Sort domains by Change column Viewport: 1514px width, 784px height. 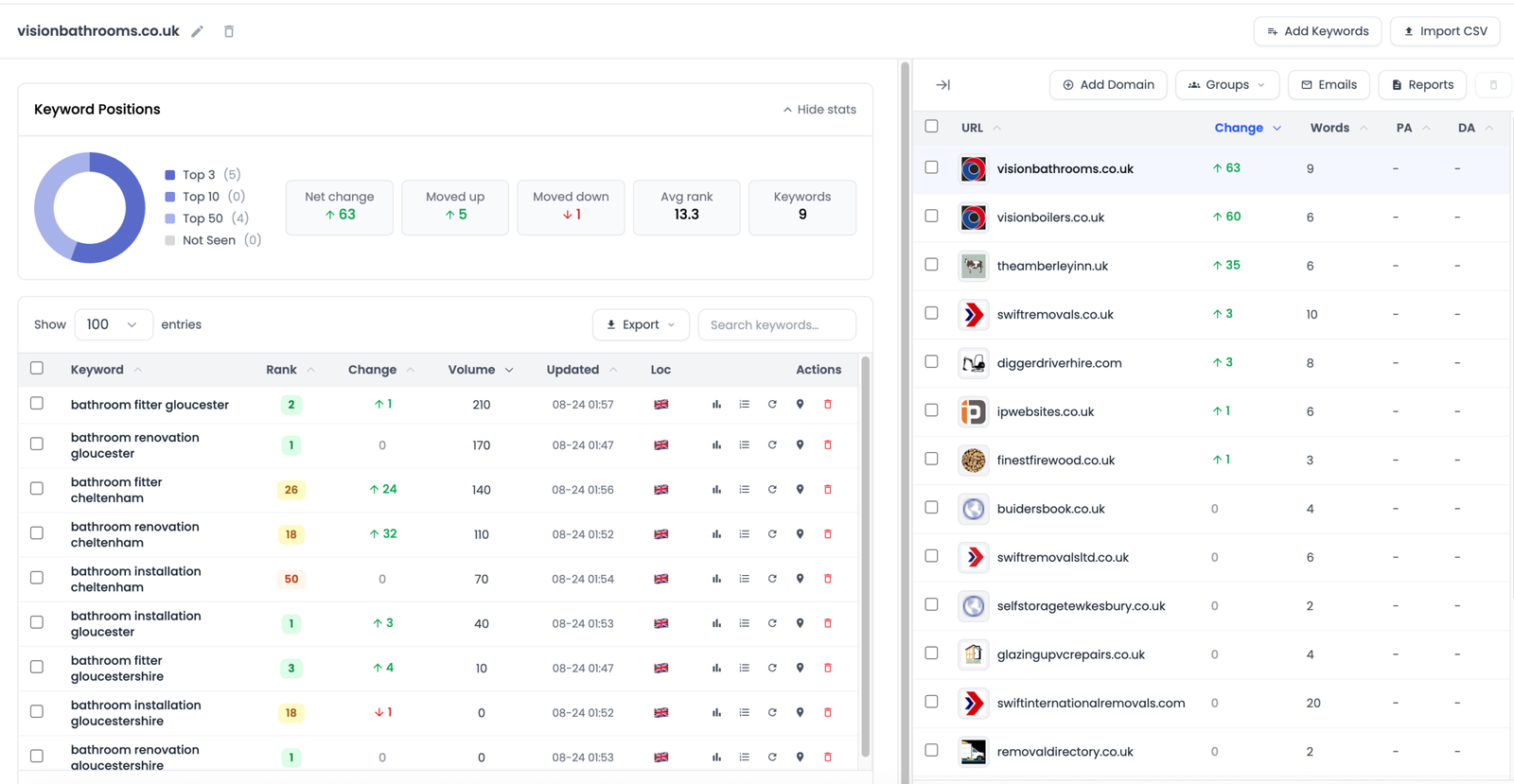click(x=1247, y=128)
